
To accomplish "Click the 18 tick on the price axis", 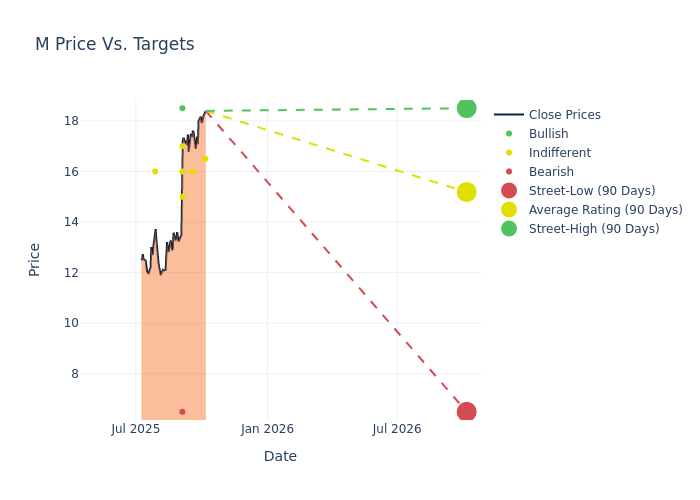I will click(99, 121).
